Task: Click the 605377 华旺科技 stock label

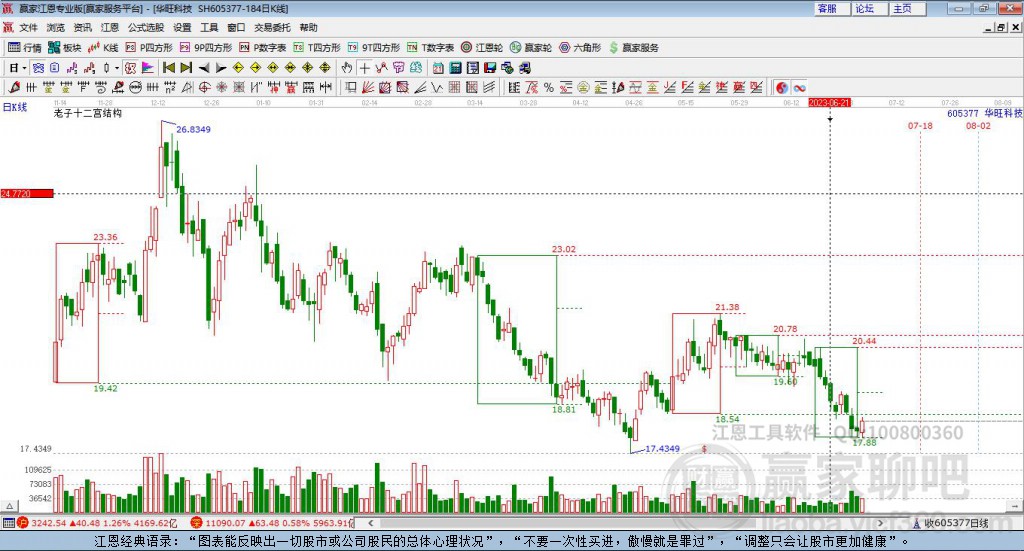Action: pos(985,114)
